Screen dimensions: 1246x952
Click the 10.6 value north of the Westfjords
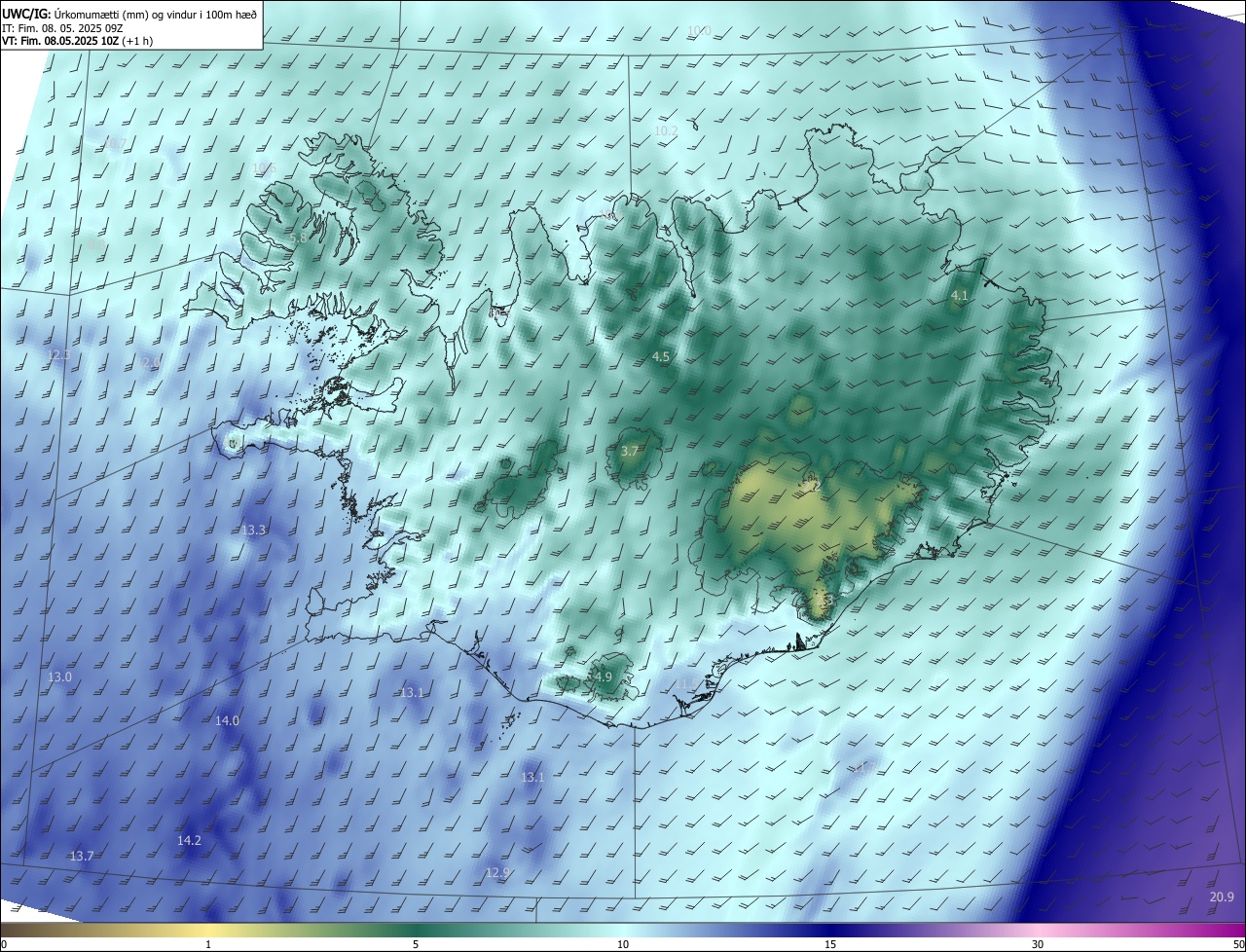pos(264,168)
